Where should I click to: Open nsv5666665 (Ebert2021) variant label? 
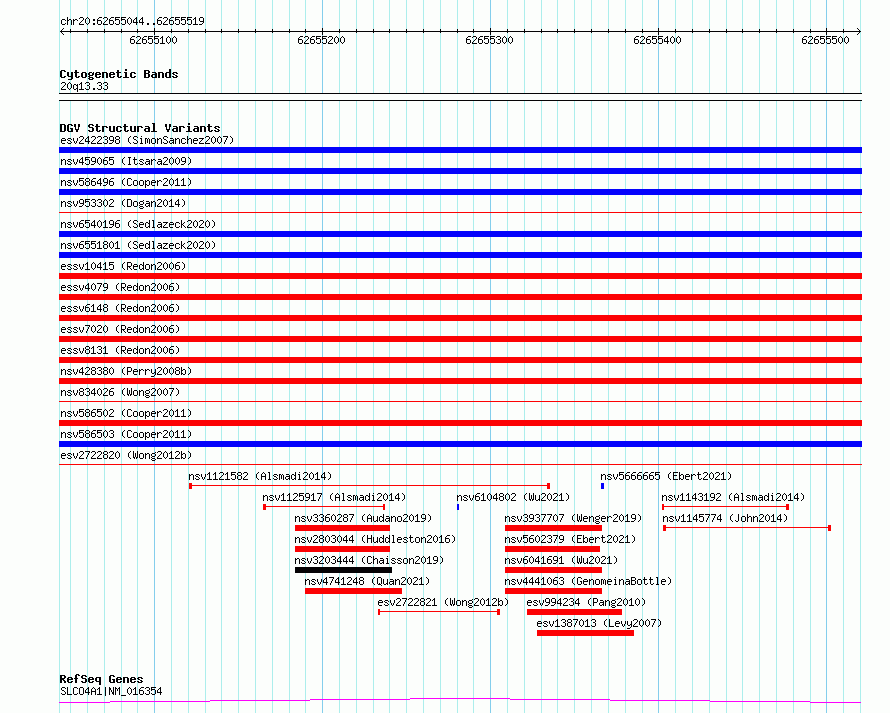pyautogui.click(x=666, y=476)
